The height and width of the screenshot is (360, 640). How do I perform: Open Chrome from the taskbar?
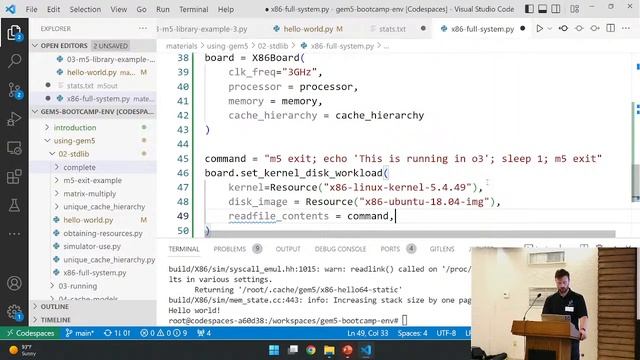311,350
